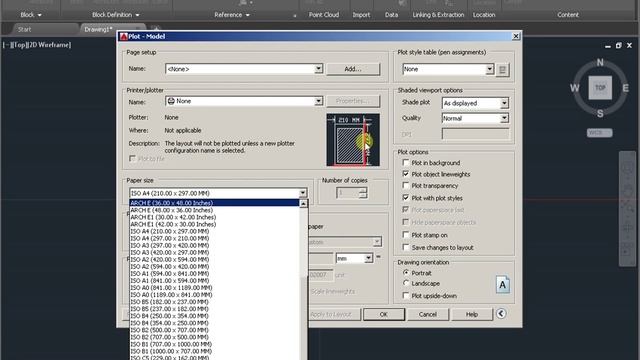Viewport: 640px width, 360px height.
Task: Collapse the dialog with the round arrow button
Action: pyautogui.click(x=501, y=313)
